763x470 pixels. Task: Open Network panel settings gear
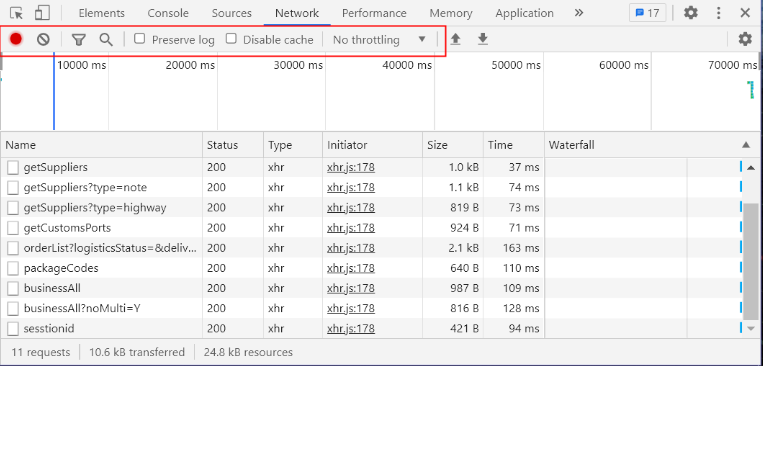745,39
